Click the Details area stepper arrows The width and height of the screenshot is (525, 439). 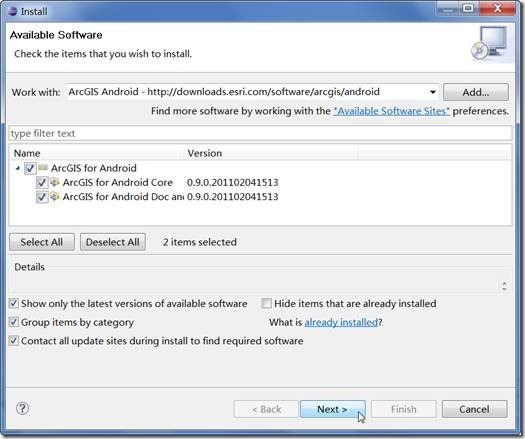tap(504, 286)
